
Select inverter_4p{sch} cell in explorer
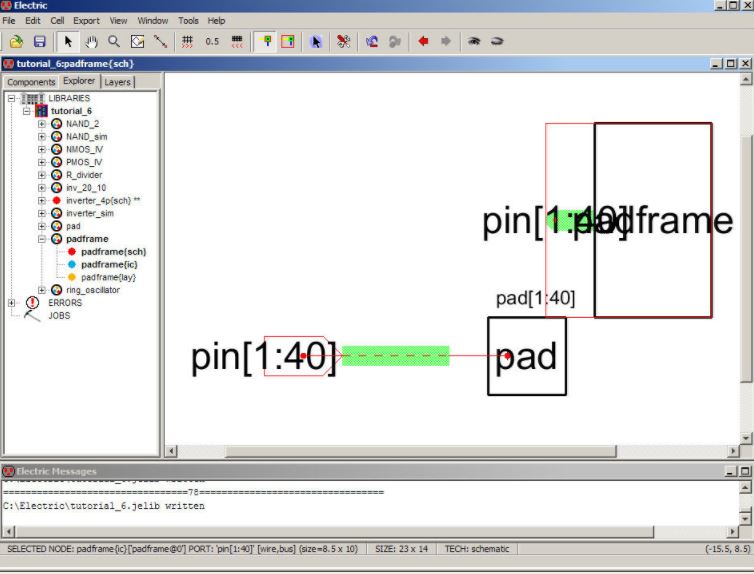tap(102, 201)
